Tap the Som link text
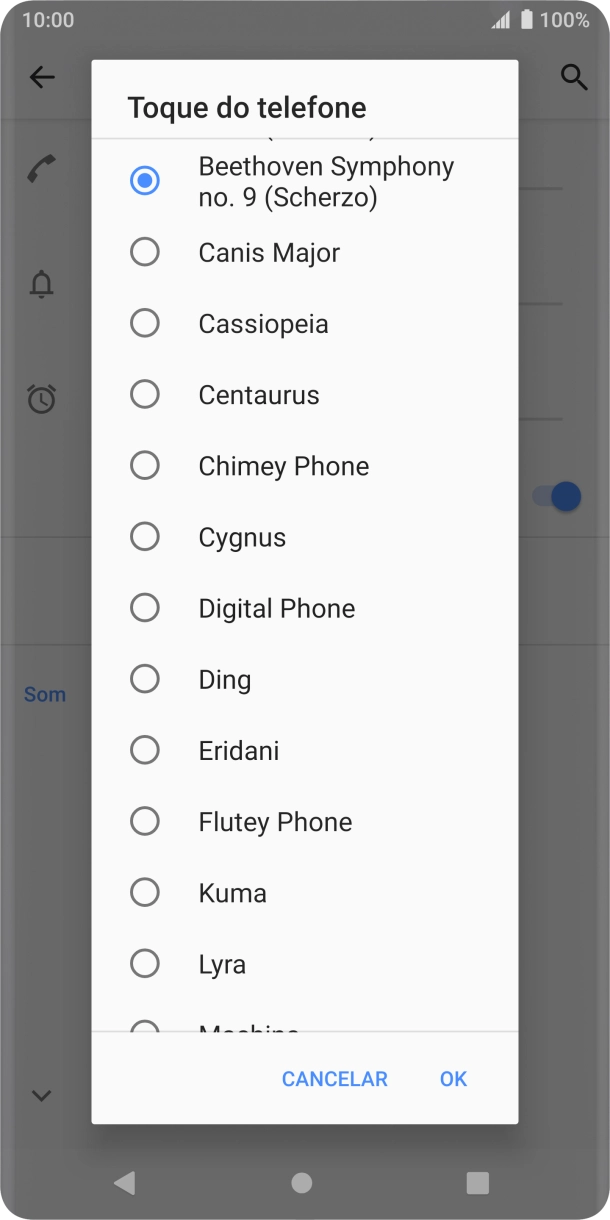Image resolution: width=610 pixels, height=1220 pixels. 45,694
